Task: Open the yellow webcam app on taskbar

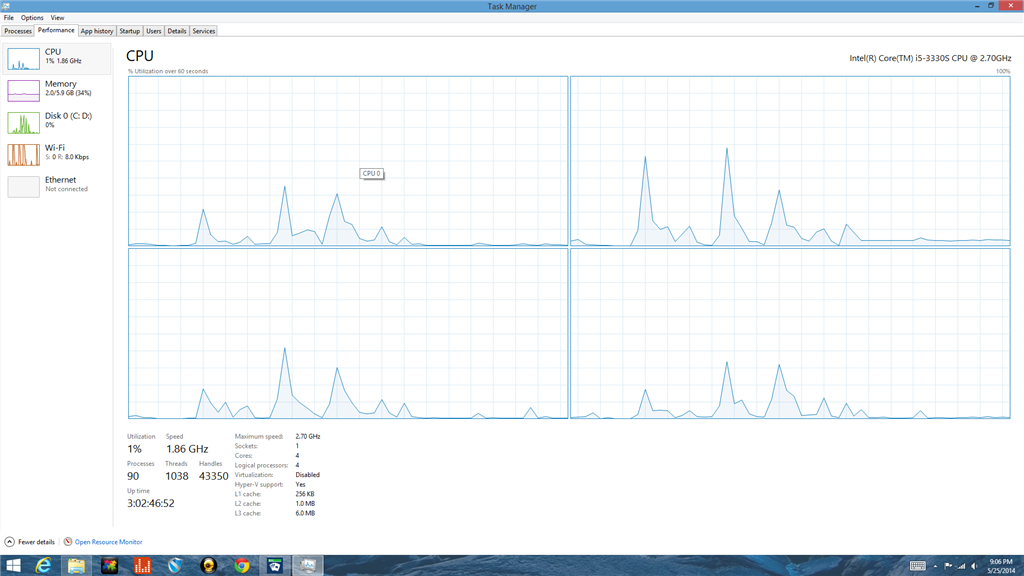Action: (208, 566)
